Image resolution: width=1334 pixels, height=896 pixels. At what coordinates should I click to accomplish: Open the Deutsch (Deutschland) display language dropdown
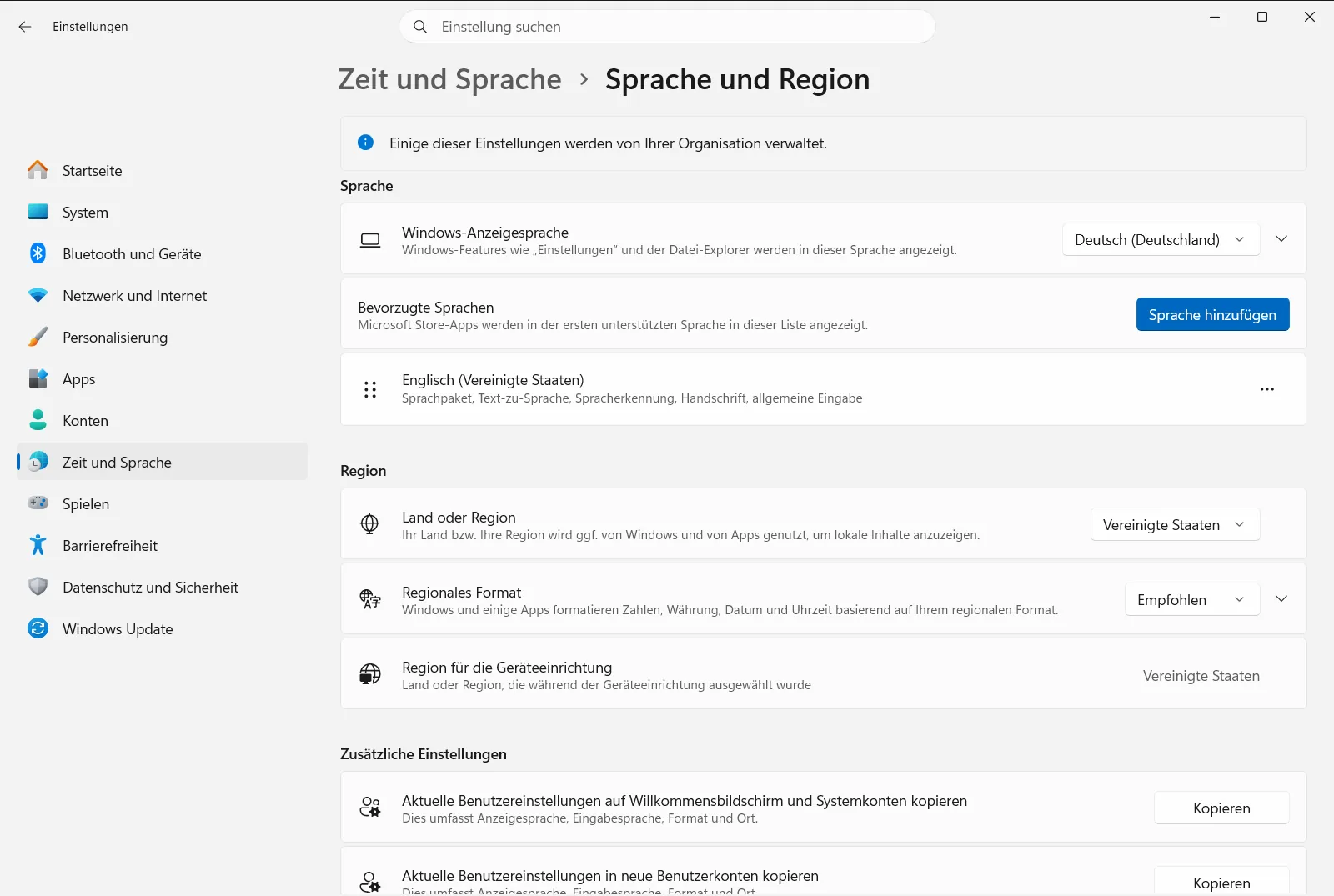pos(1161,240)
